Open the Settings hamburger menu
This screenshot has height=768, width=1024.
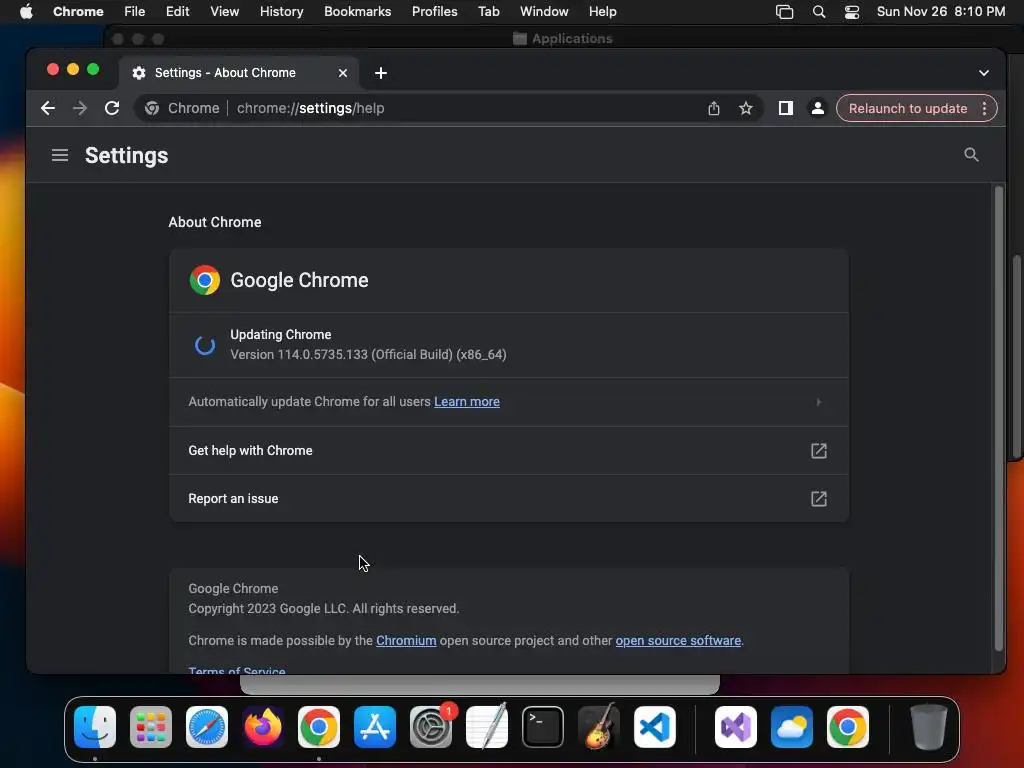pyautogui.click(x=60, y=155)
